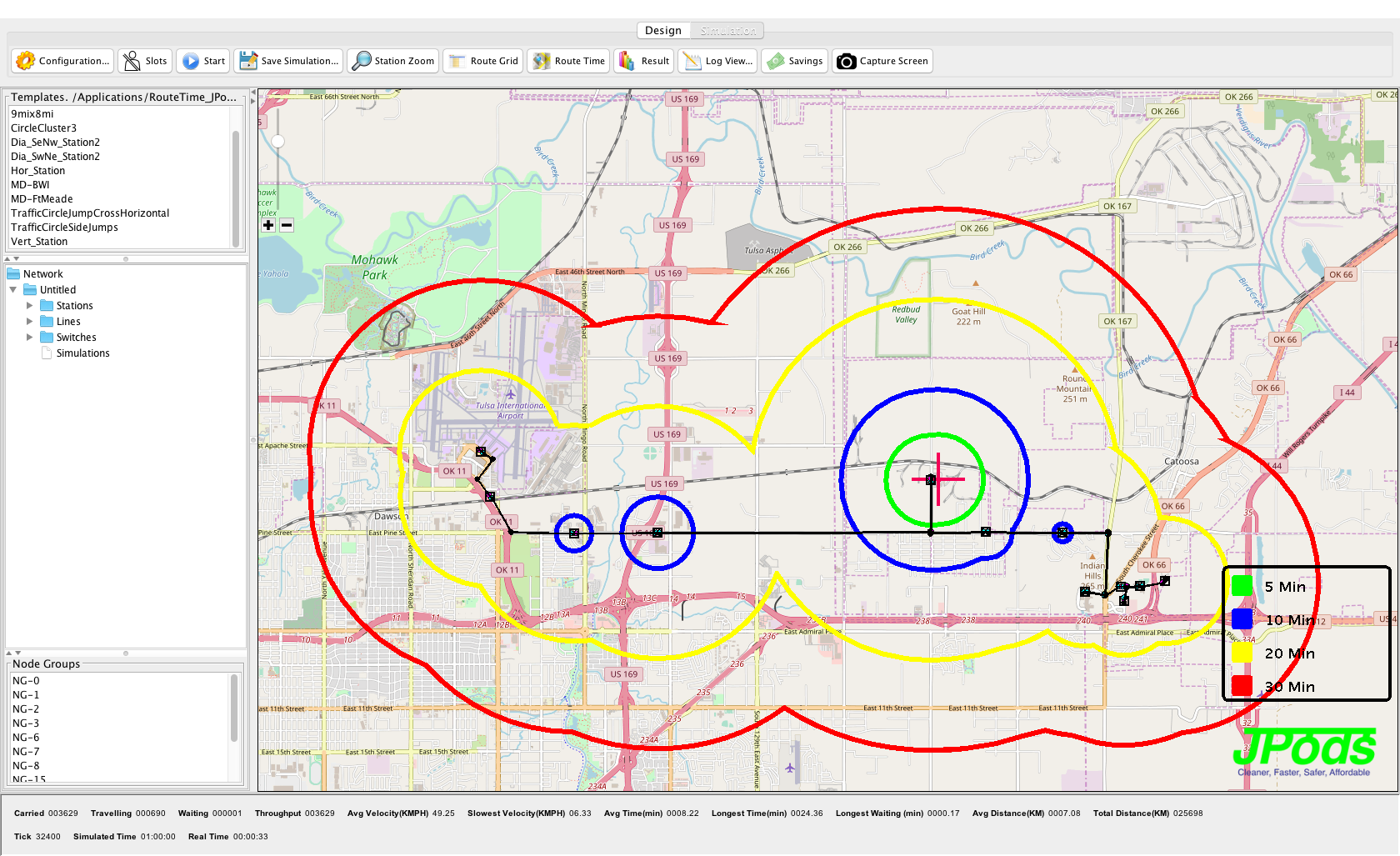Switch to the Simulation tab
This screenshot has height=856, width=1400.
pyautogui.click(x=727, y=31)
